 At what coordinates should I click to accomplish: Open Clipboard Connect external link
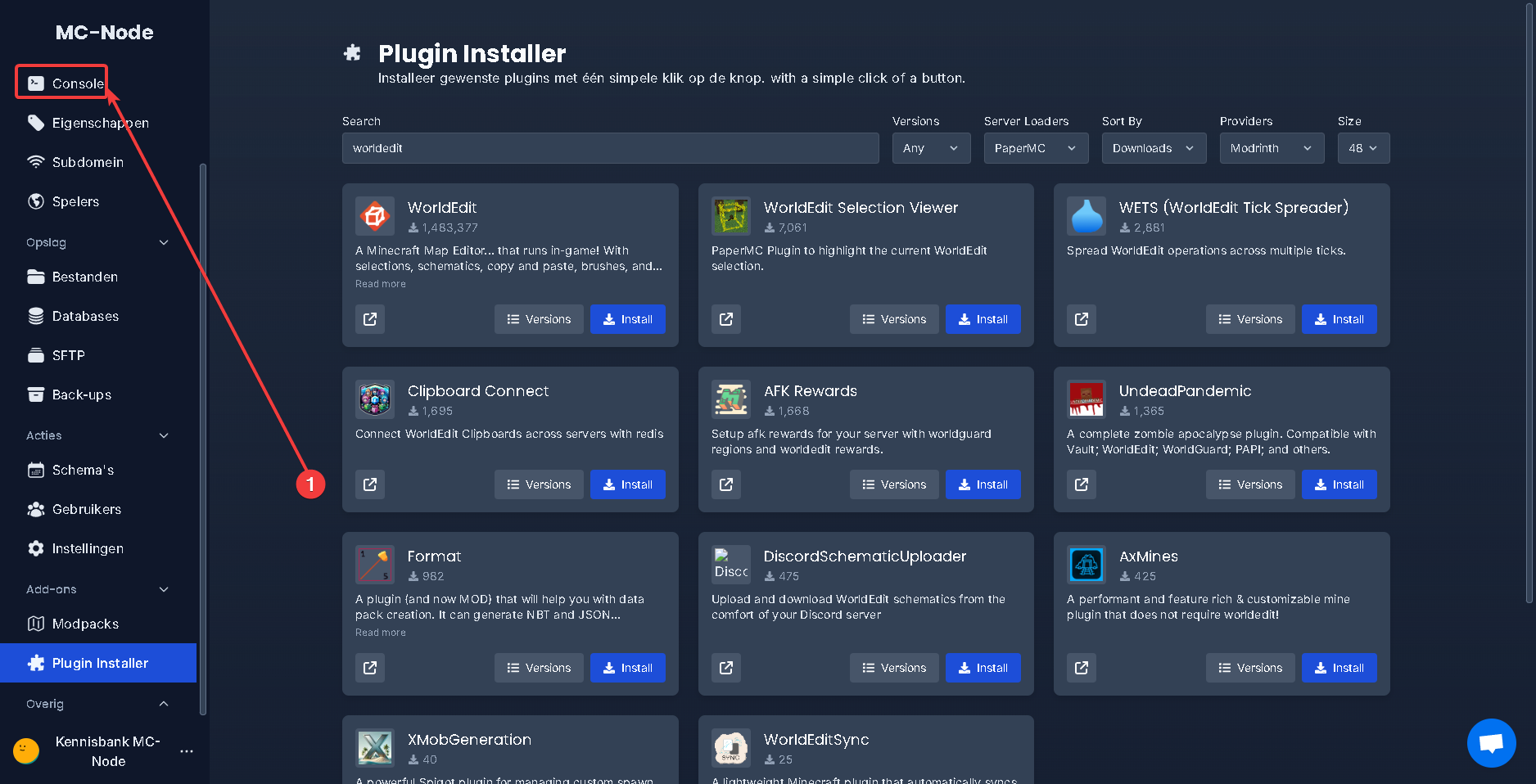(x=370, y=484)
